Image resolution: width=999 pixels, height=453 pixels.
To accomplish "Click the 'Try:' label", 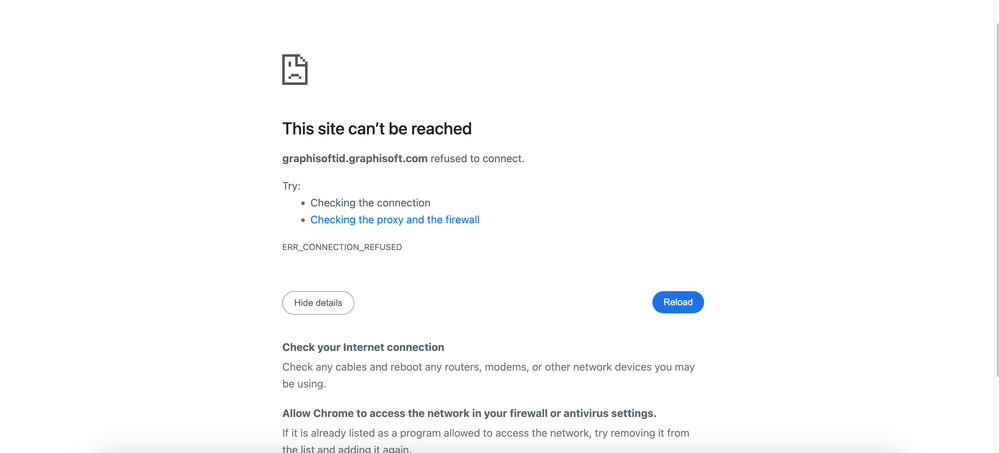I will [291, 186].
